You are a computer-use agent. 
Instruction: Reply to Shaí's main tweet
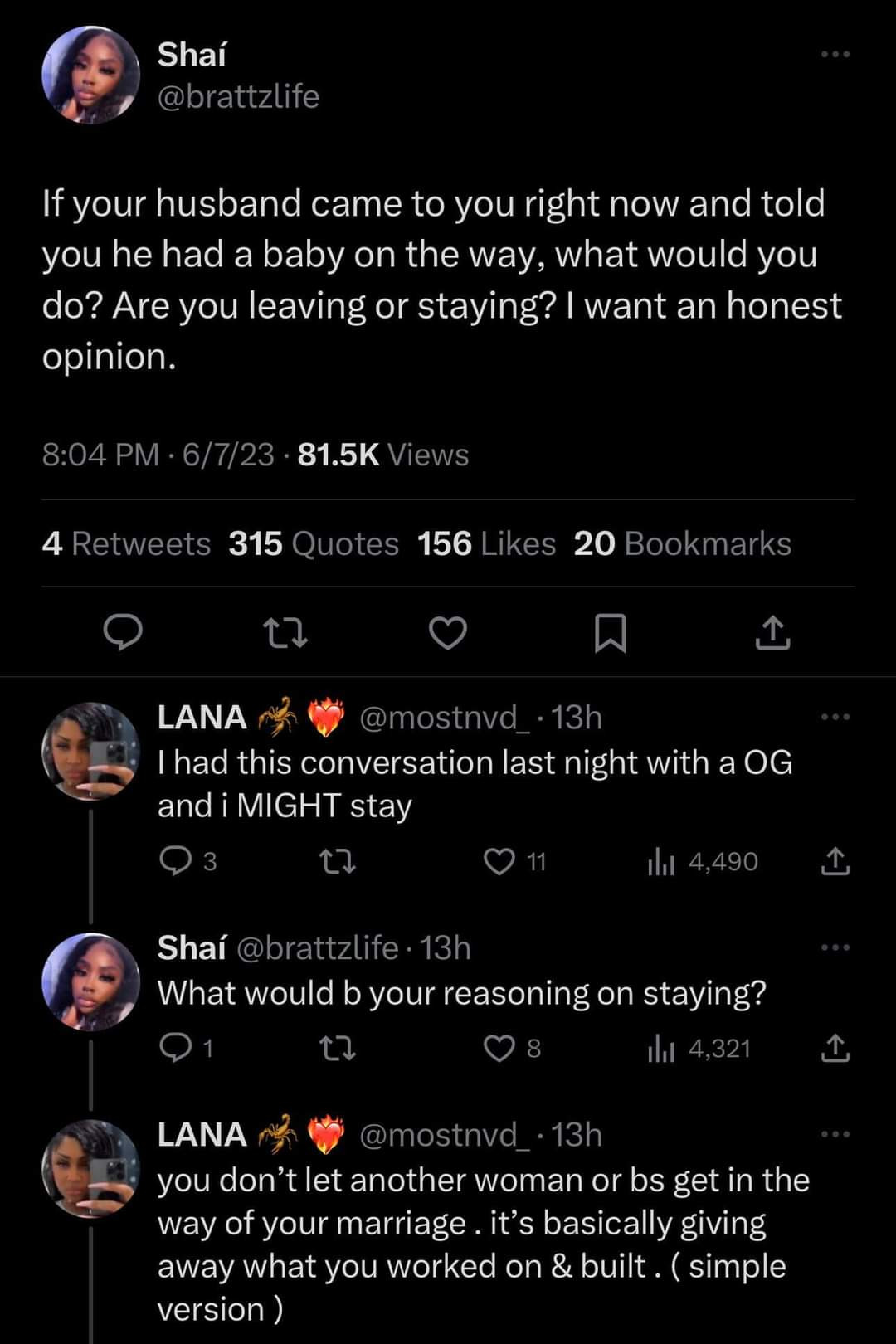(x=123, y=634)
